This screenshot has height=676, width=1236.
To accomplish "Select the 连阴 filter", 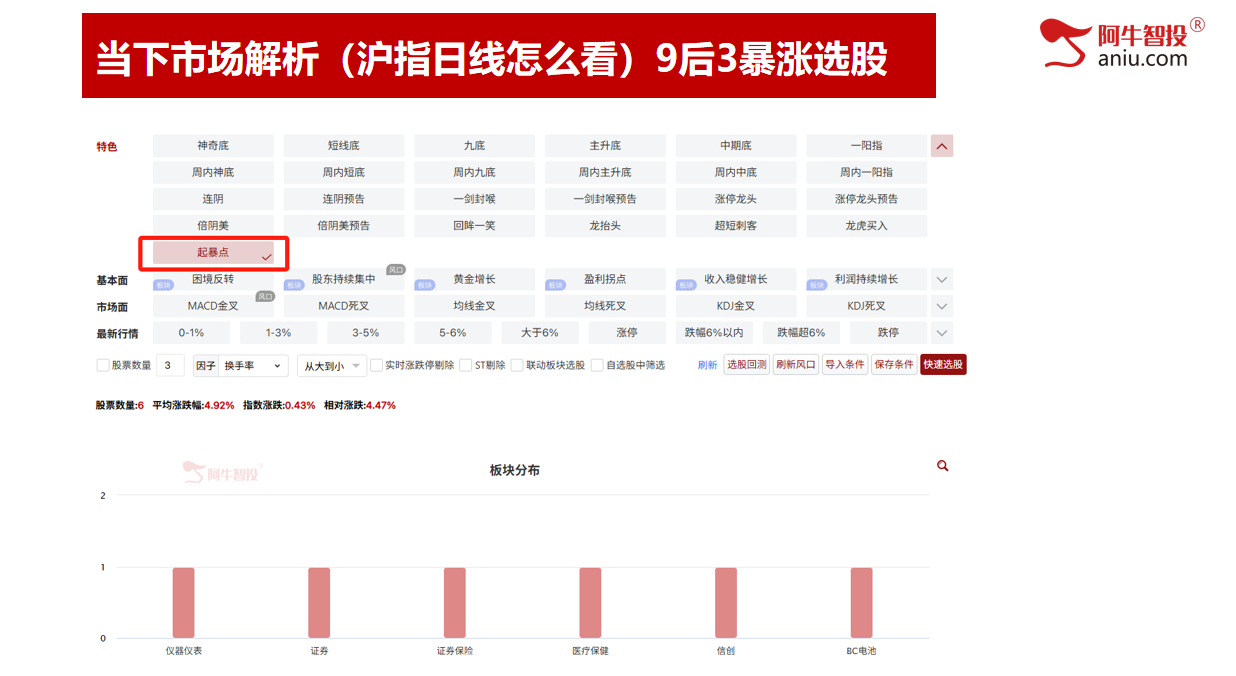I will tap(213, 199).
